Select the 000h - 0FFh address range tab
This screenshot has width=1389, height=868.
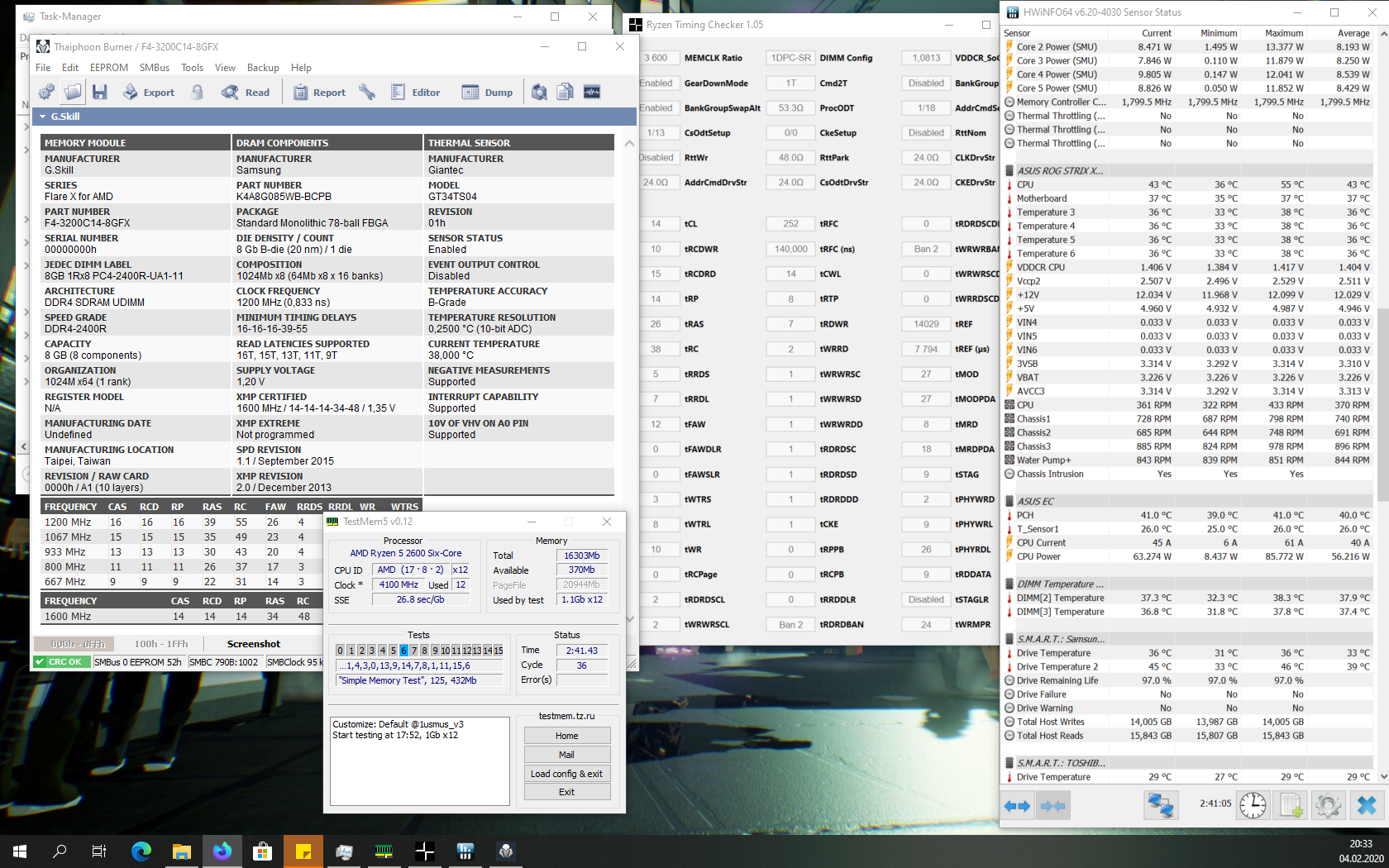(79, 644)
